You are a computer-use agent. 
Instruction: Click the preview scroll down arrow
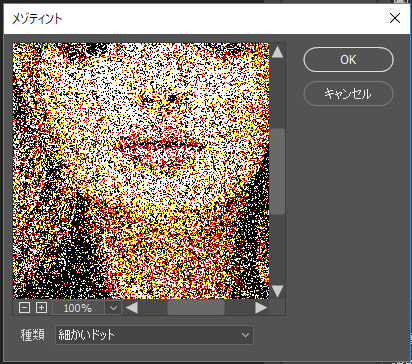point(277,291)
